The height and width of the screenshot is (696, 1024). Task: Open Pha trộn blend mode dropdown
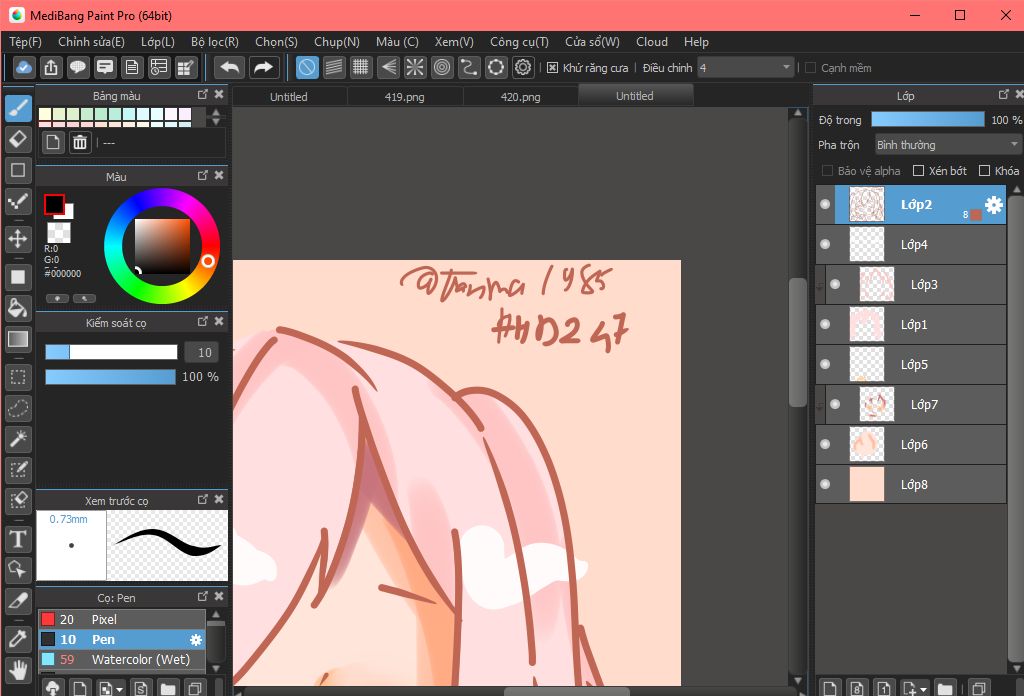(x=947, y=145)
